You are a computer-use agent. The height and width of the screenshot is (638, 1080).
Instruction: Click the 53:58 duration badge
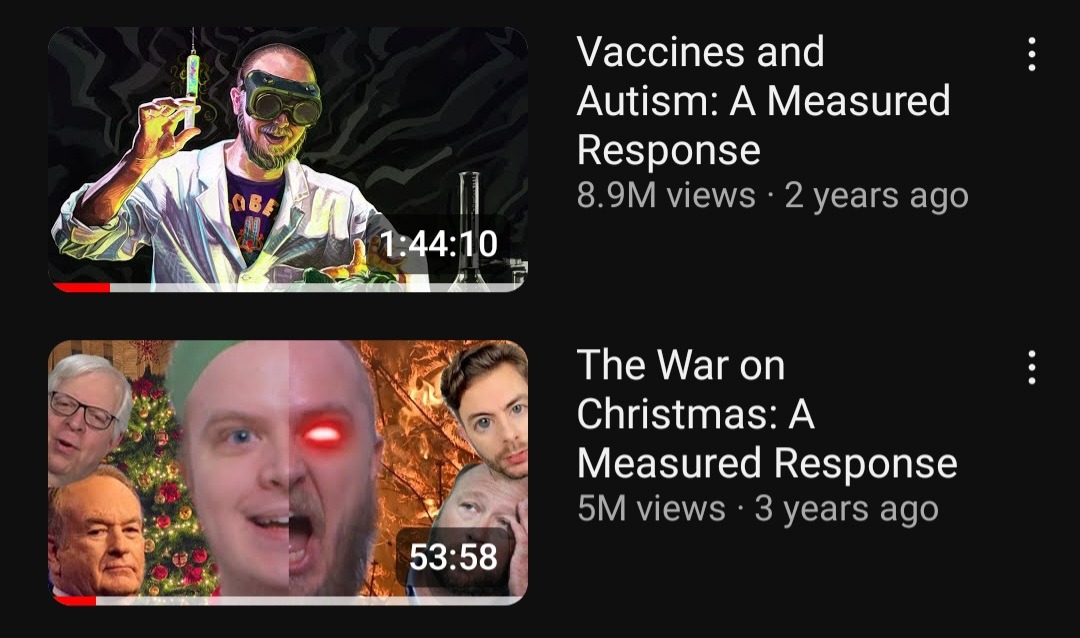pyautogui.click(x=453, y=557)
